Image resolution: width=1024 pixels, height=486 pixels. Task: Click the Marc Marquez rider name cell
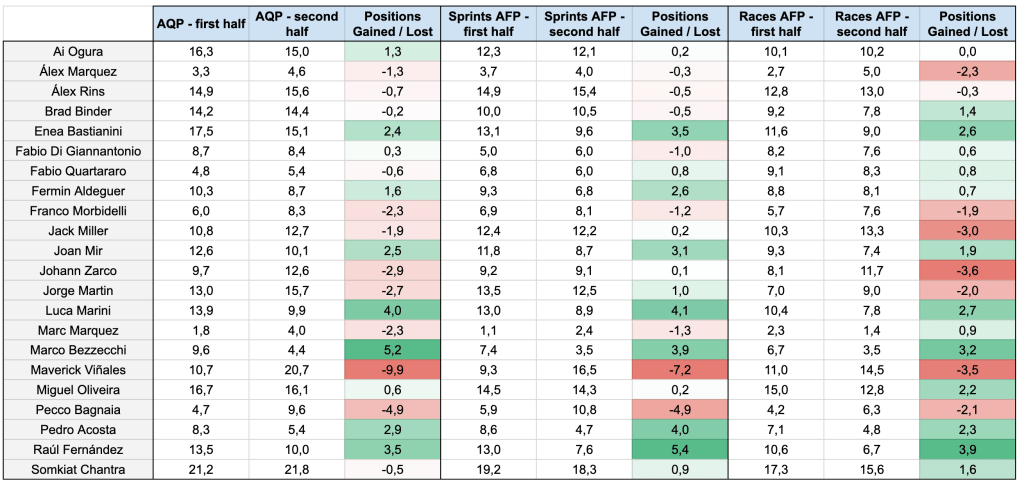click(x=79, y=329)
